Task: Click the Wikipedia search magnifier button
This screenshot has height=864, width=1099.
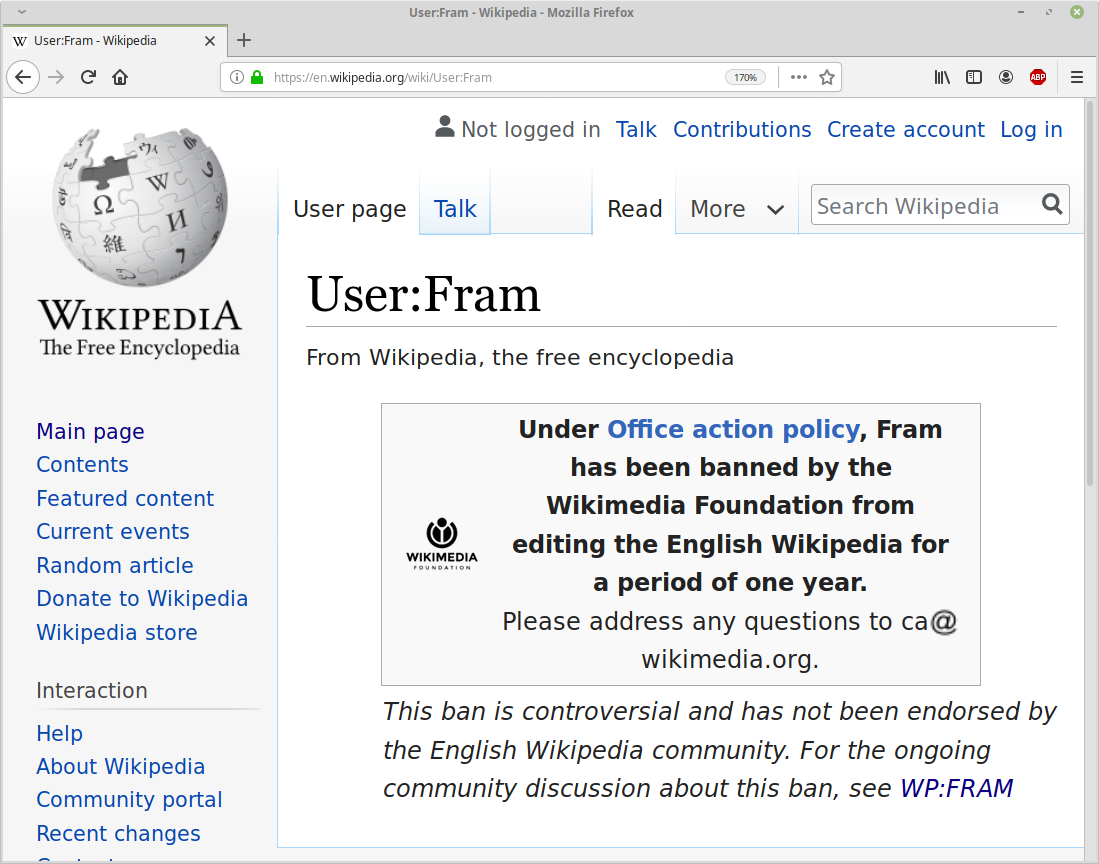Action: [1052, 204]
